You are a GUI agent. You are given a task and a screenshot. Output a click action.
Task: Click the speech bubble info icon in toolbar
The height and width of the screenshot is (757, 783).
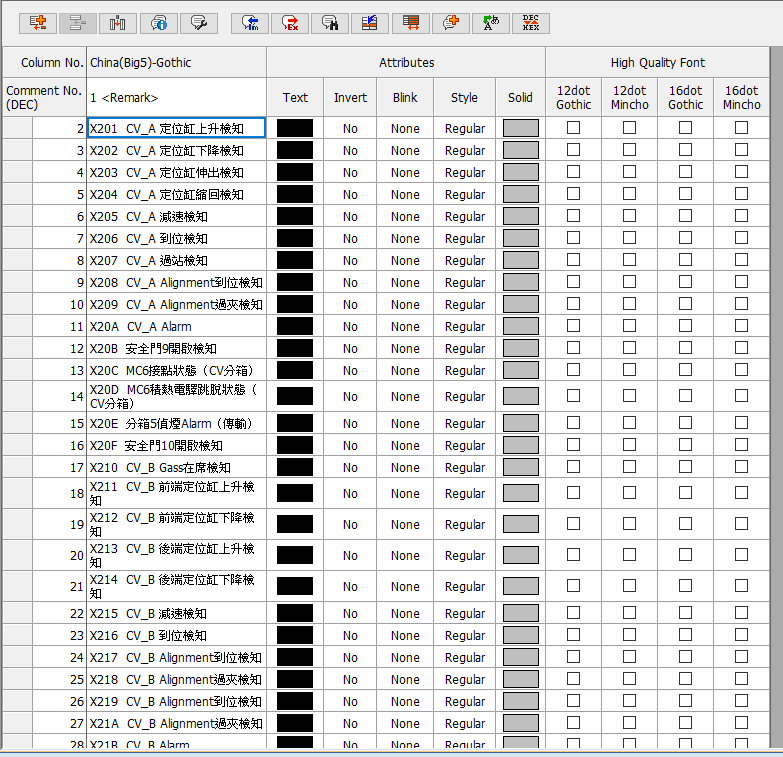coord(158,22)
